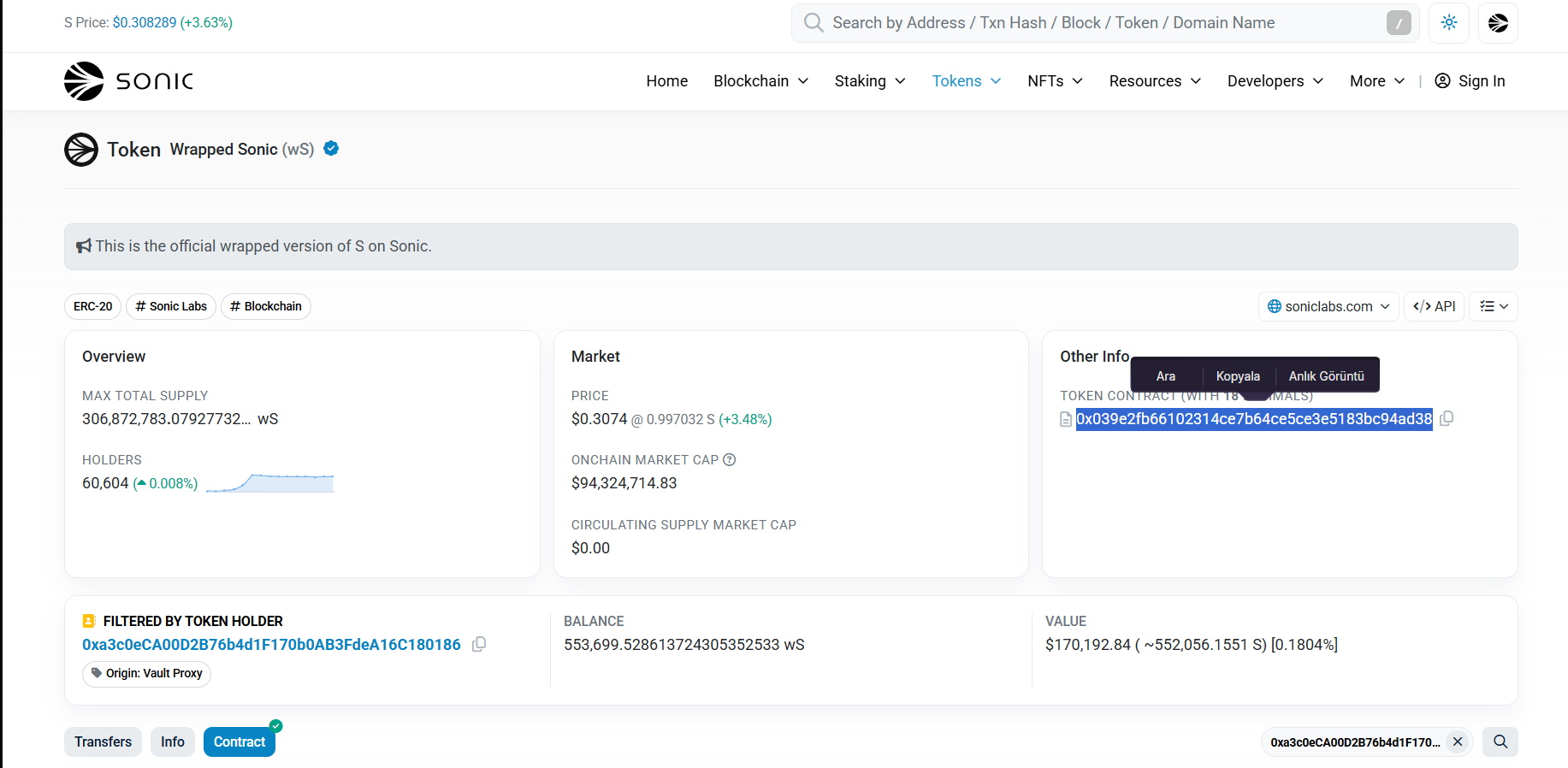The width and height of the screenshot is (1568, 768).
Task: Open the More menu
Action: click(x=1377, y=81)
